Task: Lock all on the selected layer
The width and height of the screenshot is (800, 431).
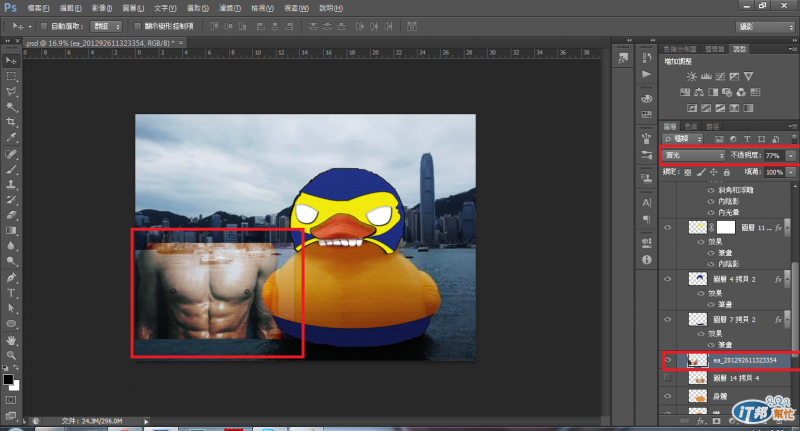Action: coord(727,172)
